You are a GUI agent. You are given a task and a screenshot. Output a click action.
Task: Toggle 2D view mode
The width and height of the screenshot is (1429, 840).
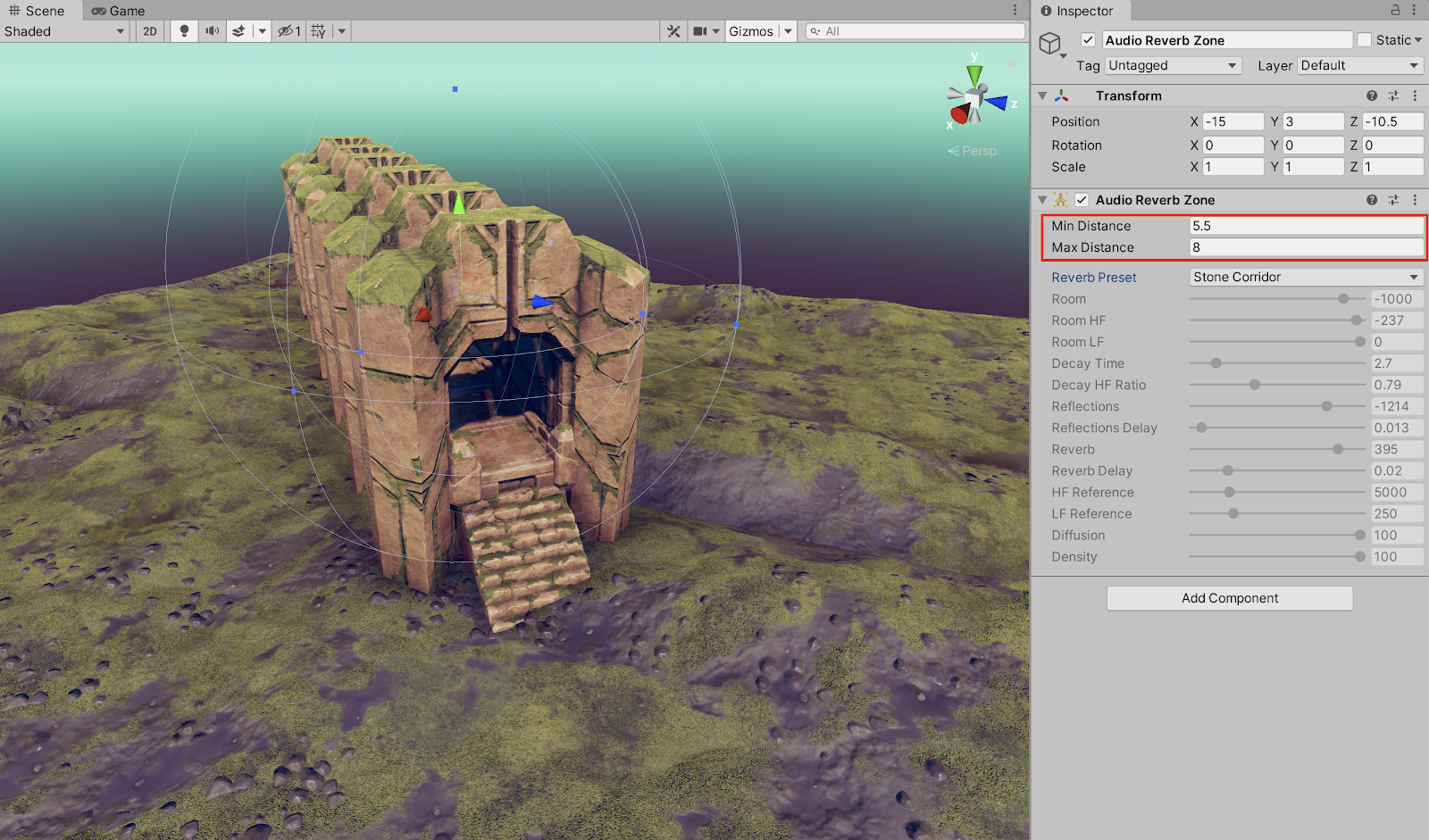(150, 31)
